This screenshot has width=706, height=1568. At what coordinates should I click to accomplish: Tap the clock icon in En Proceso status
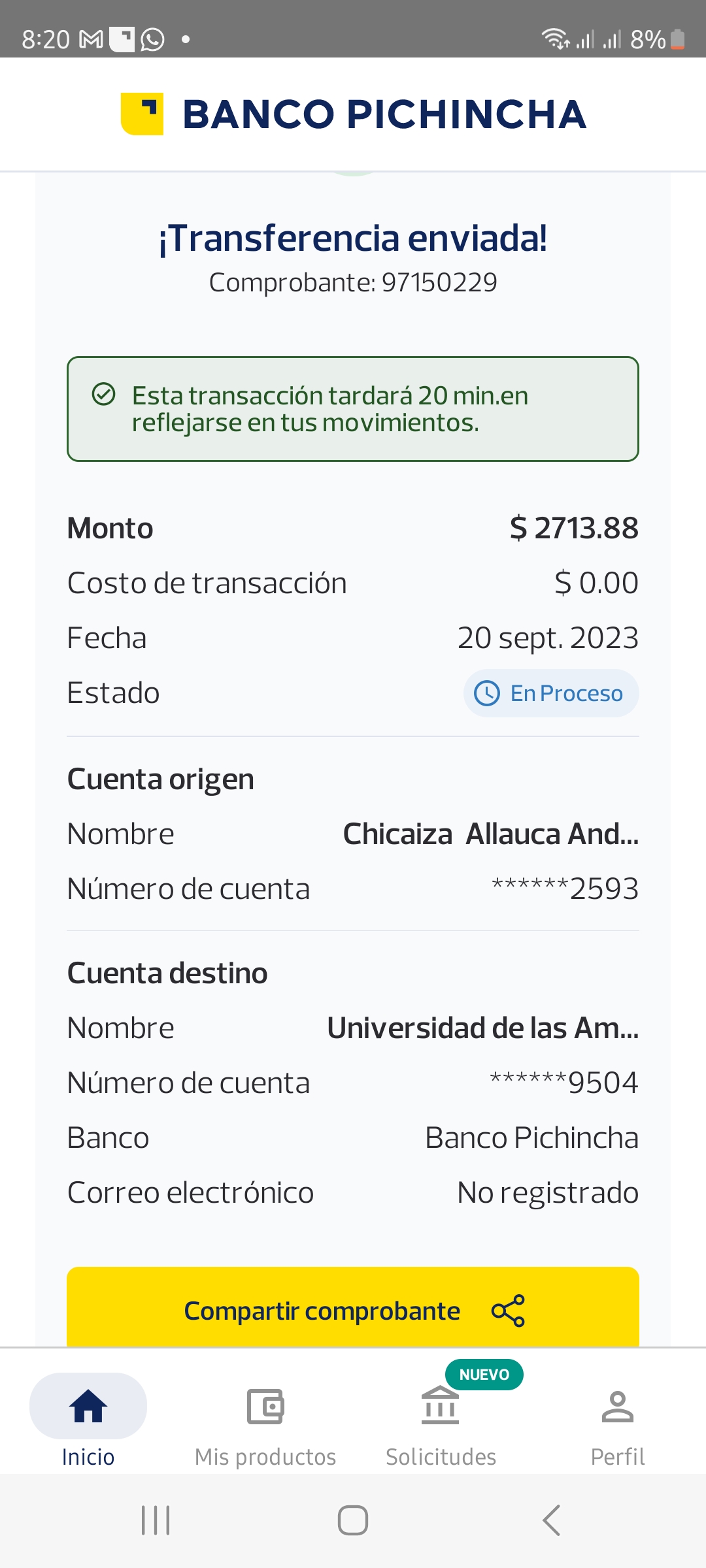click(487, 693)
